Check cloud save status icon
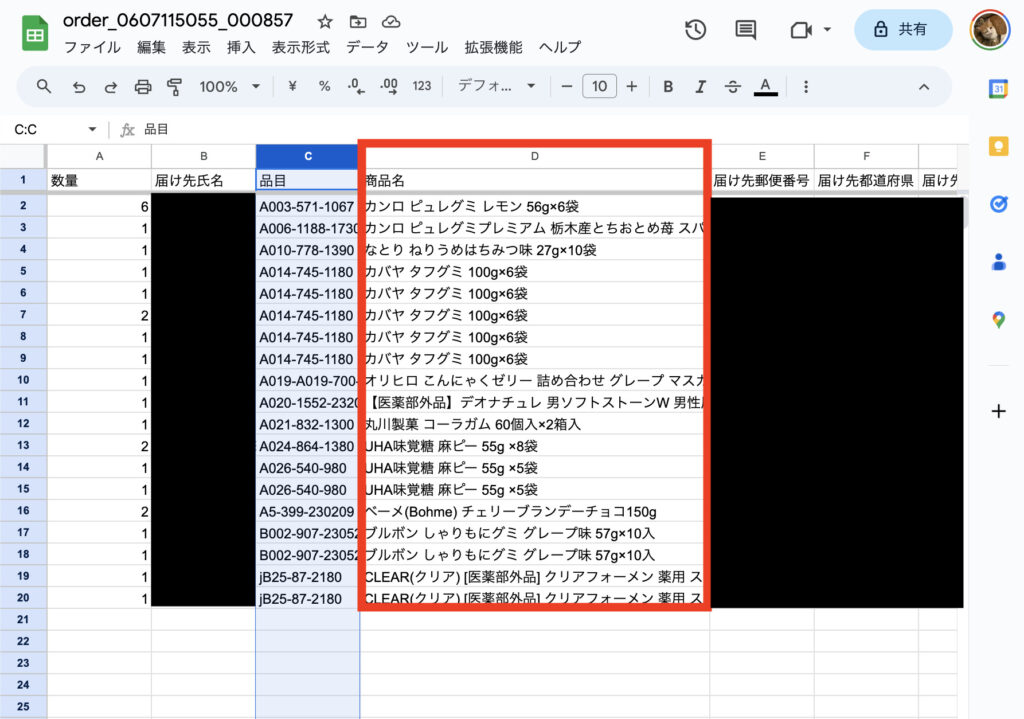 [x=391, y=22]
